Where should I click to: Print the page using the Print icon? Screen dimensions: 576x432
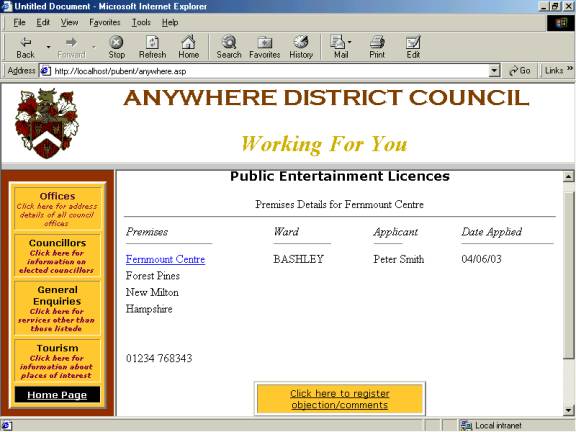coord(377,47)
